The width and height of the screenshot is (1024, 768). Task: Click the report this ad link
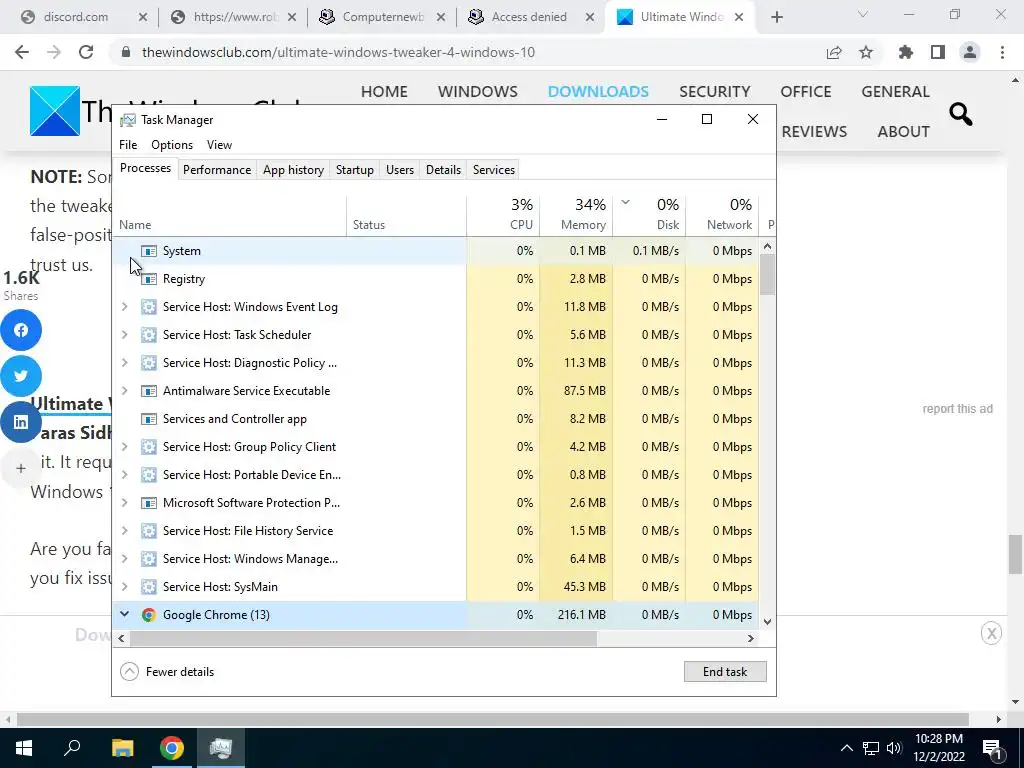coord(957,409)
